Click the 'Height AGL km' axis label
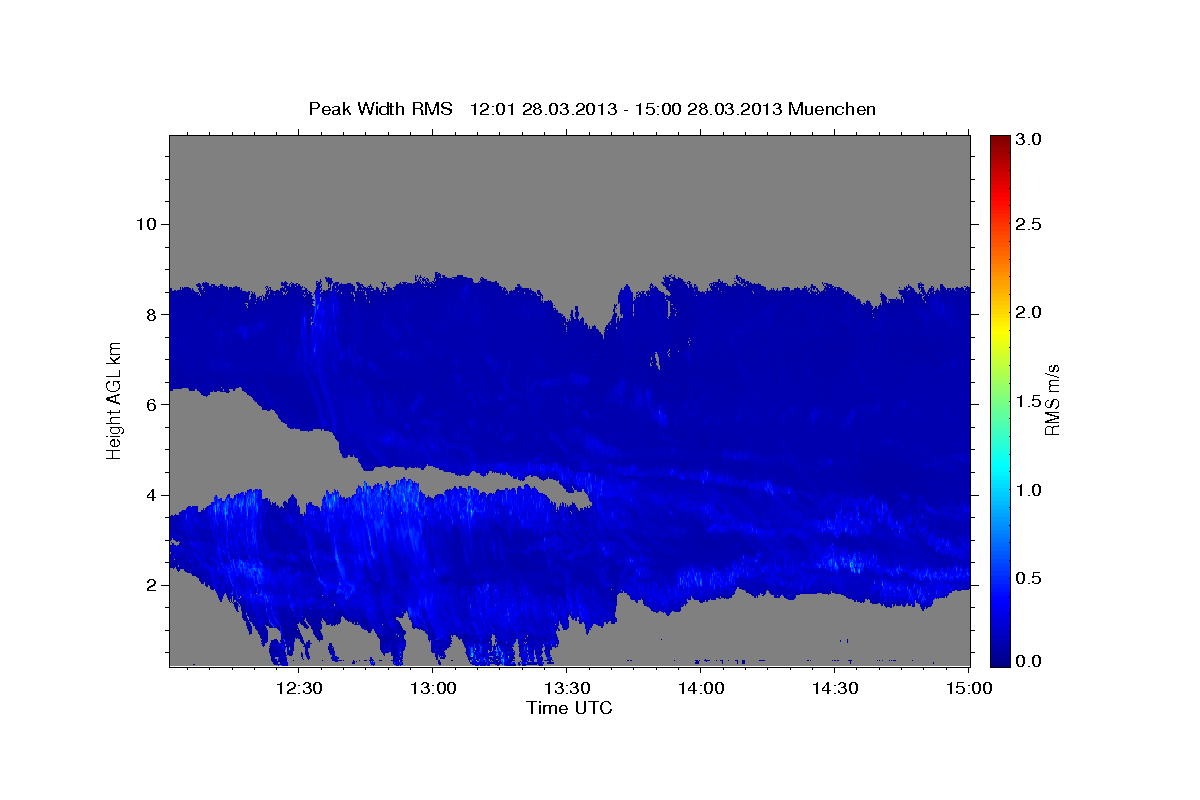The height and width of the screenshot is (800, 1200). (115, 400)
